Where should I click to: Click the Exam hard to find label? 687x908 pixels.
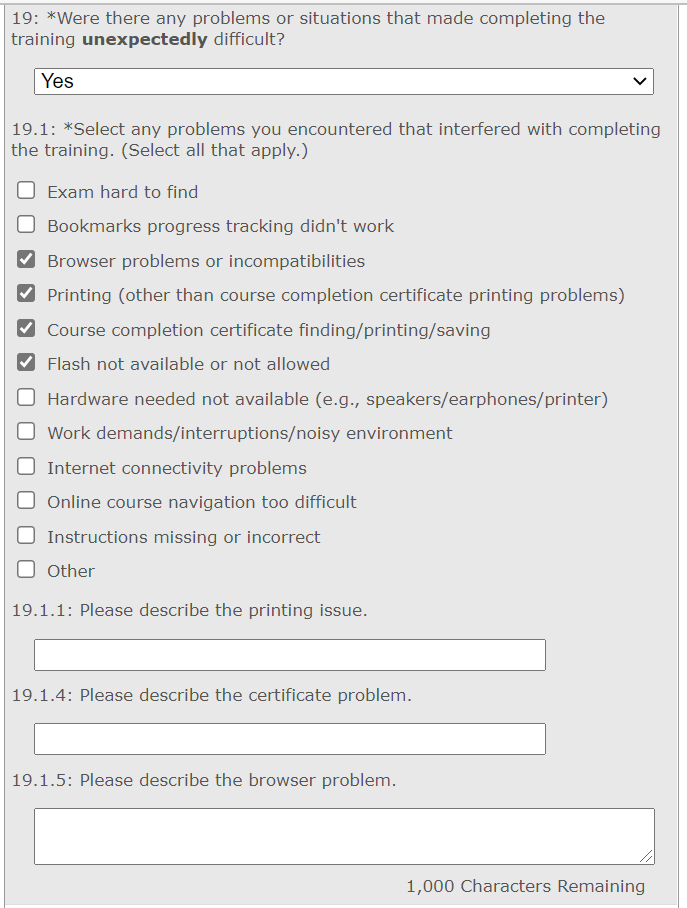click(x=122, y=192)
